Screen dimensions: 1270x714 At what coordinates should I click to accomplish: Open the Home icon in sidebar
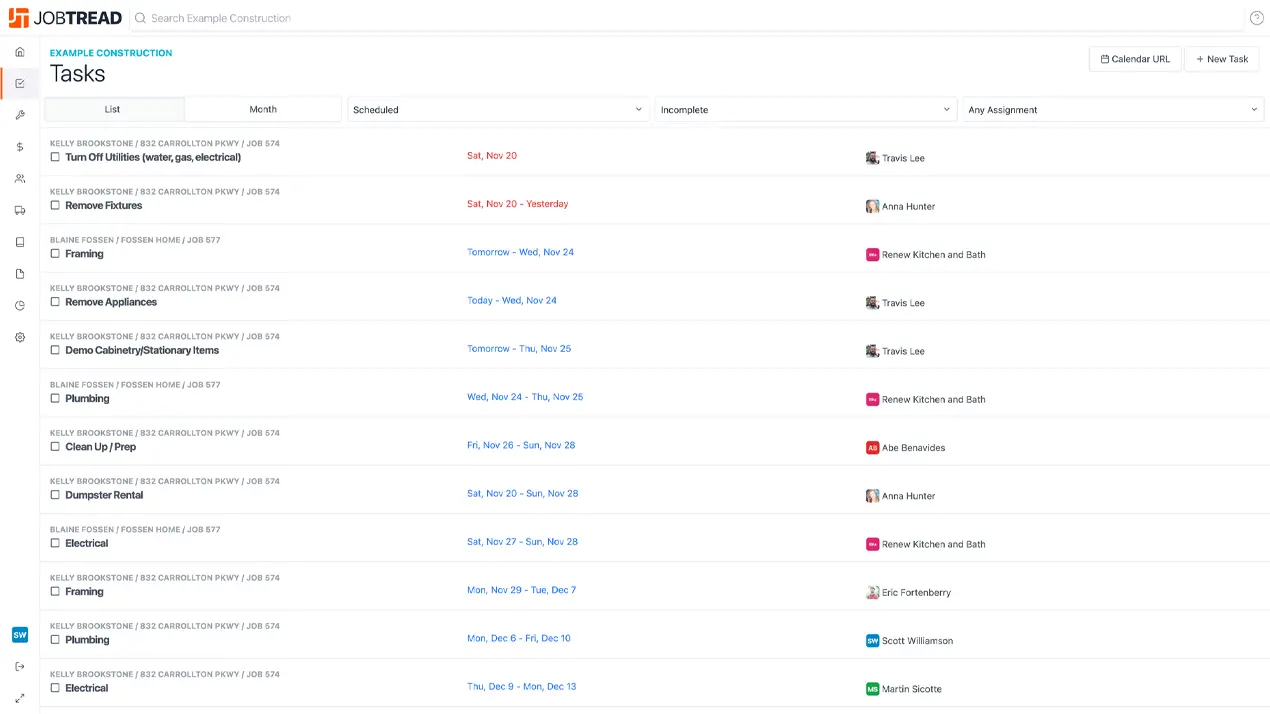point(20,52)
